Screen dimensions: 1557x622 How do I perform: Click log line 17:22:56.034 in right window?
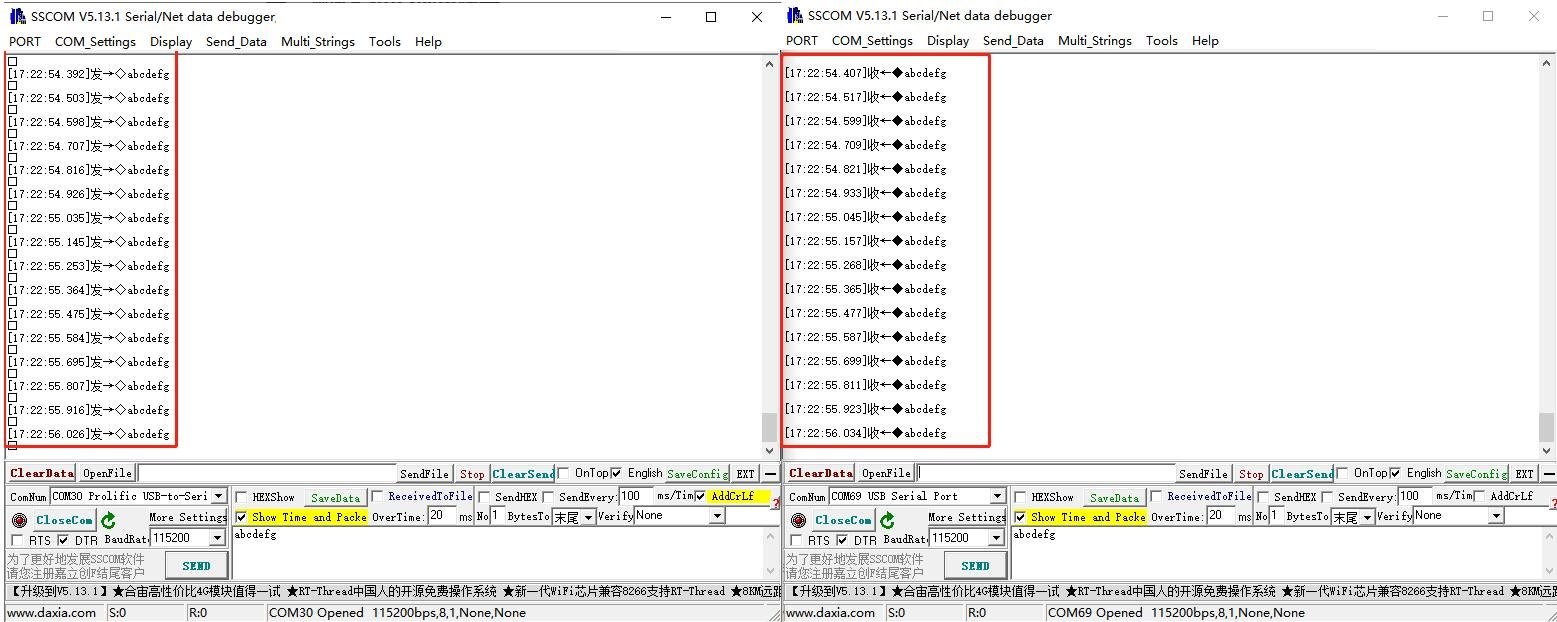[x=866, y=433]
